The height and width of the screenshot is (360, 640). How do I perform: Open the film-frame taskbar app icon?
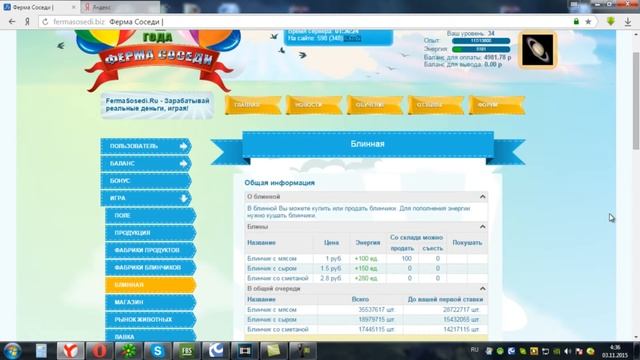point(245,351)
